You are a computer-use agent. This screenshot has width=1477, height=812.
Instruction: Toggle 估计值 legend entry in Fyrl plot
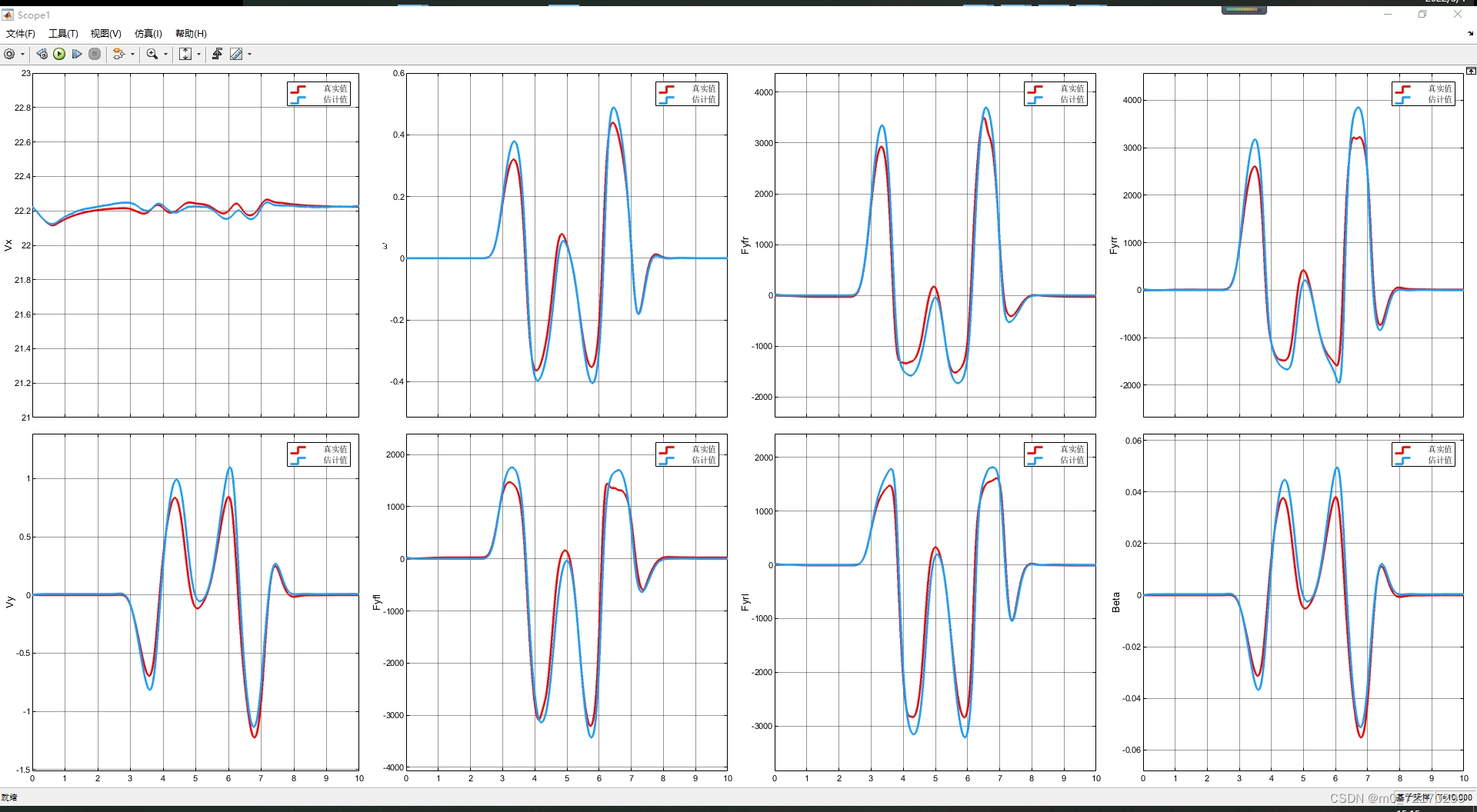point(1072,460)
